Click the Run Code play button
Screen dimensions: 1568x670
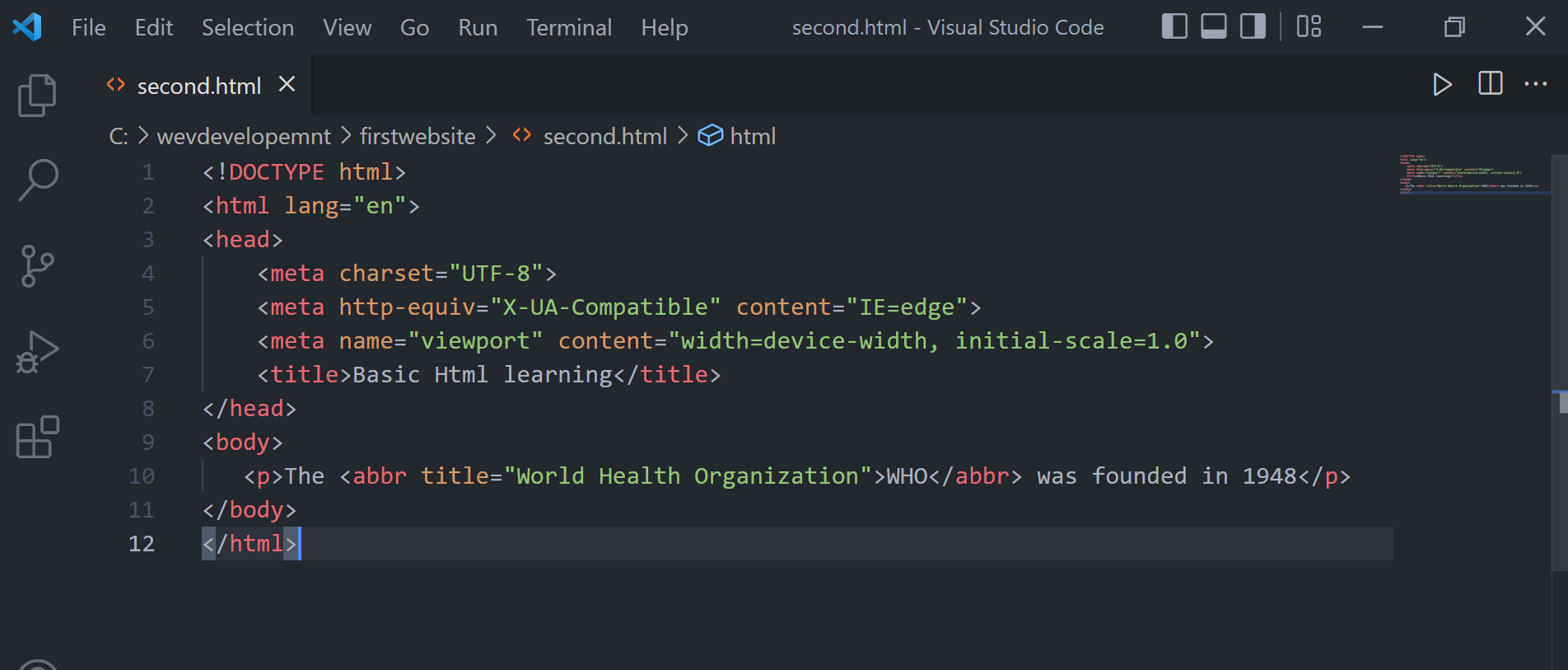coord(1441,85)
